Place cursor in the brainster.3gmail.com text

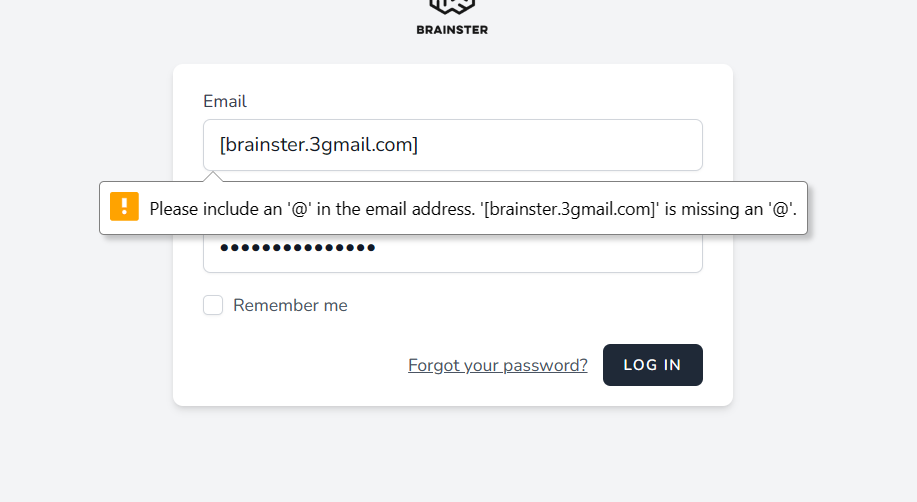click(318, 145)
